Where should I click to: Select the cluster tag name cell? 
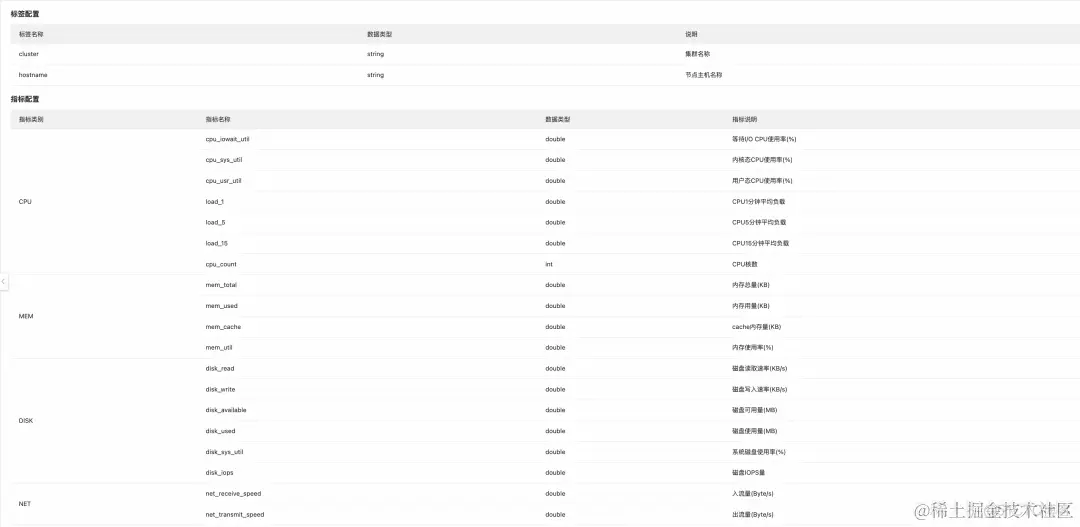point(29,54)
